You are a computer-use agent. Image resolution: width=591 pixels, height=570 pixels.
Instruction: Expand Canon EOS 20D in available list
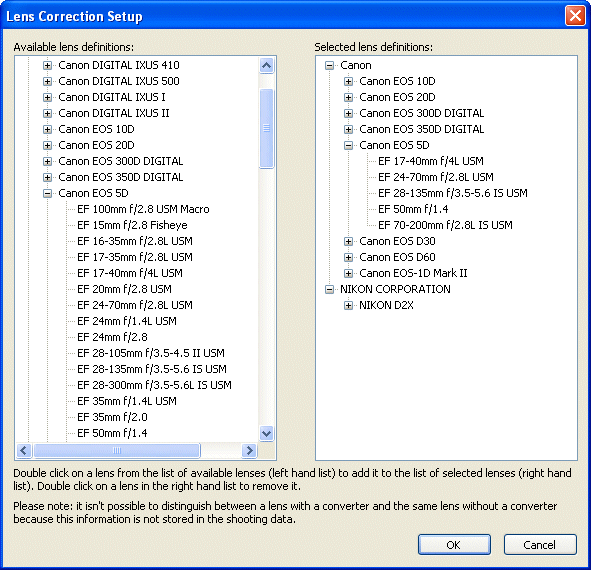(47, 145)
